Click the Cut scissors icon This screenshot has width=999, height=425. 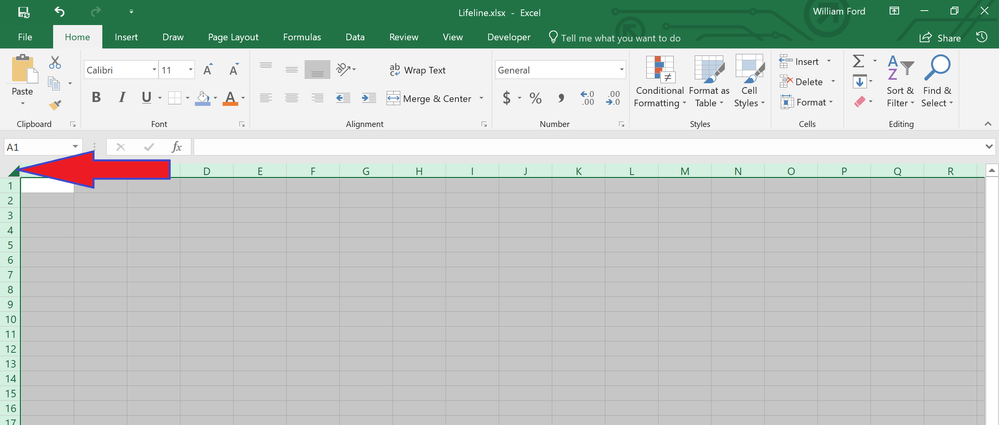point(55,62)
